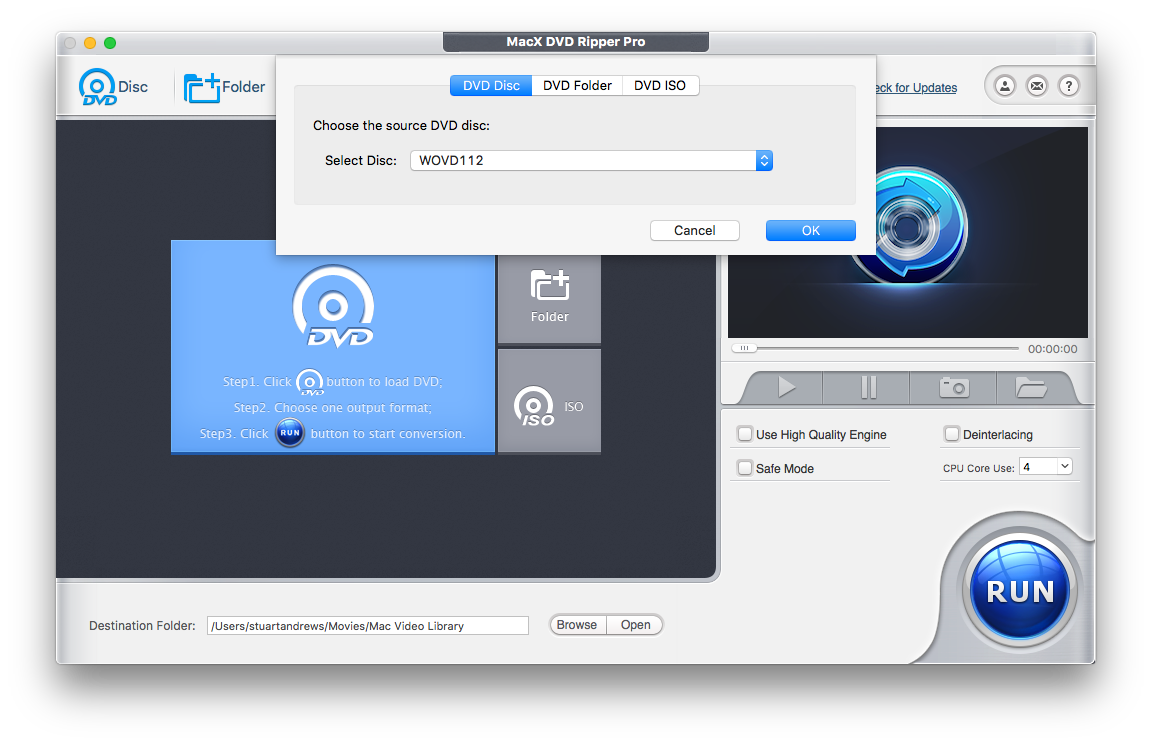1152x744 pixels.
Task: Toggle the Deinterlacing checkbox
Action: pyautogui.click(x=952, y=434)
